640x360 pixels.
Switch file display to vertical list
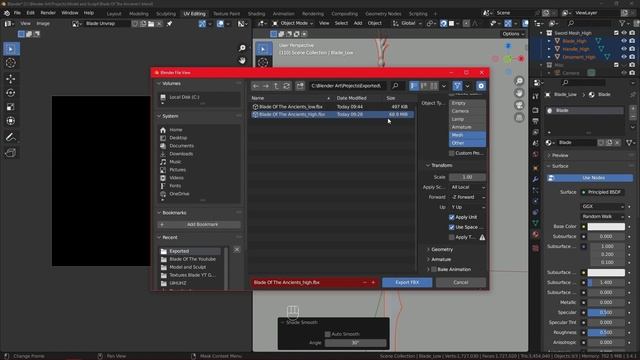pos(414,86)
